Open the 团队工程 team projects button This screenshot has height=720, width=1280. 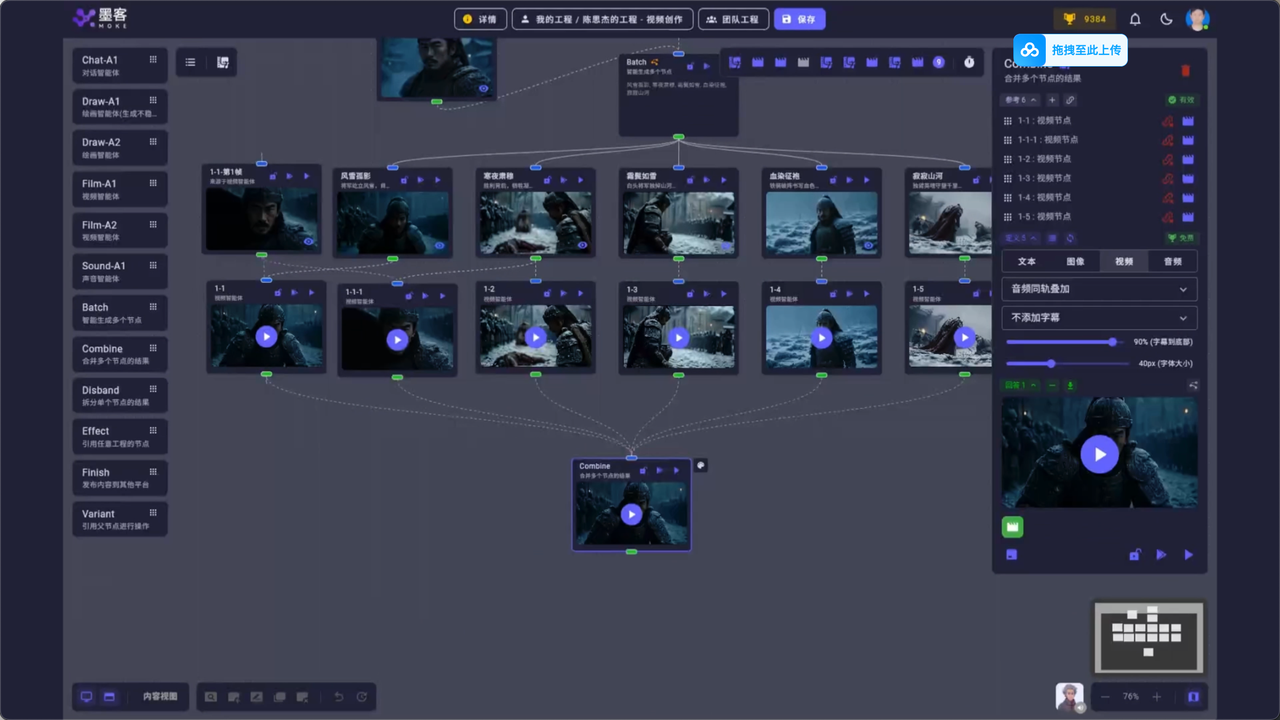point(733,19)
